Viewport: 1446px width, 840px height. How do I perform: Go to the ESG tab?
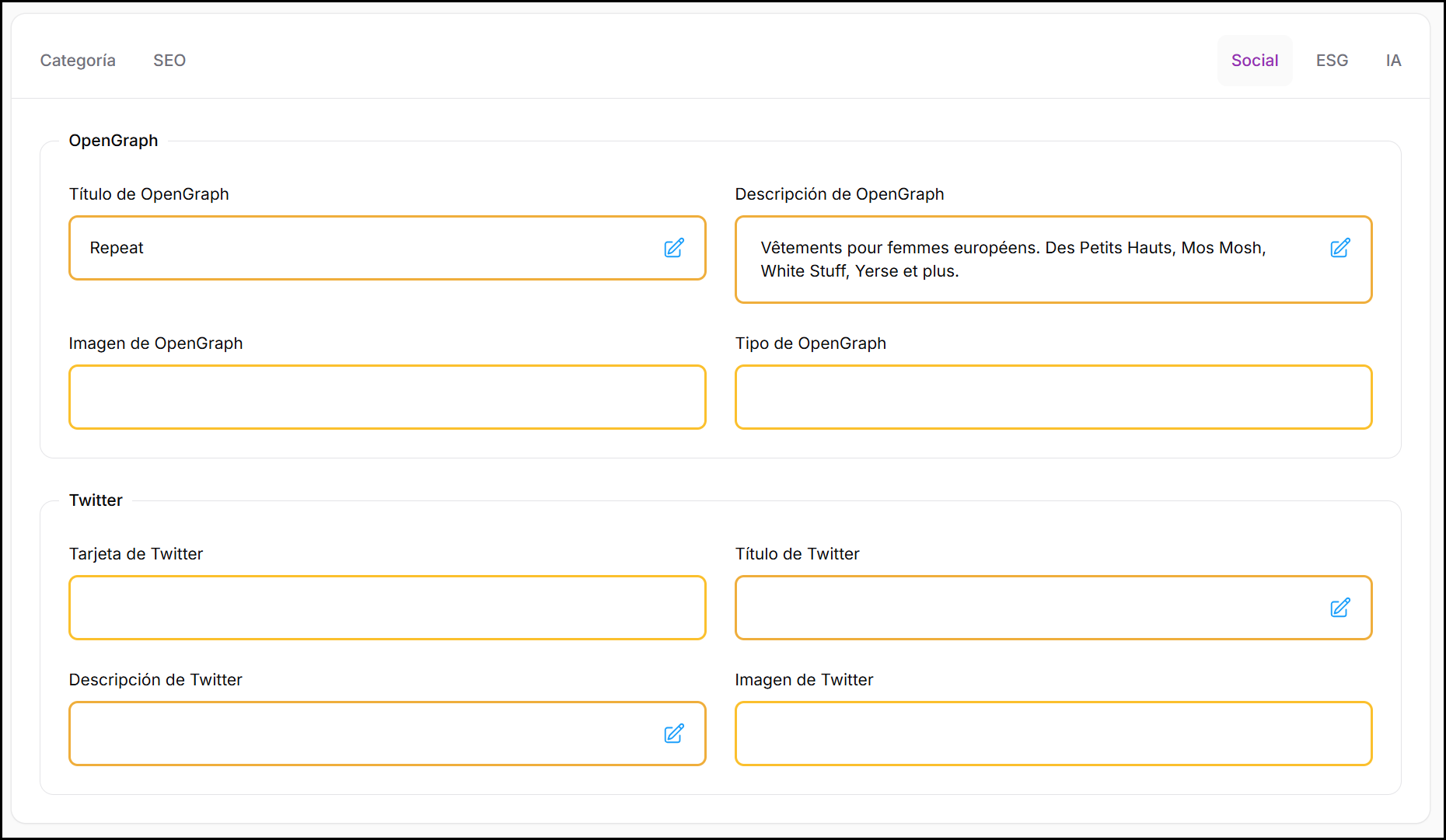point(1332,61)
